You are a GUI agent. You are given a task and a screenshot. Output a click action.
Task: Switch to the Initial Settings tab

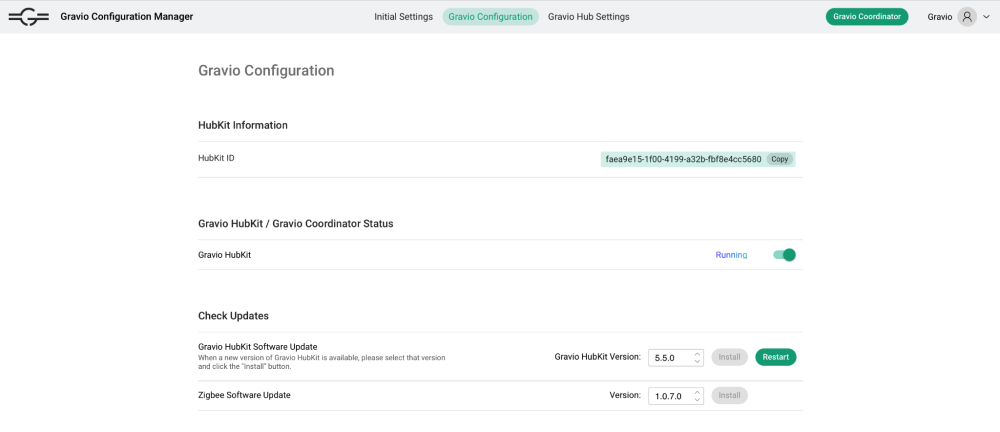403,17
